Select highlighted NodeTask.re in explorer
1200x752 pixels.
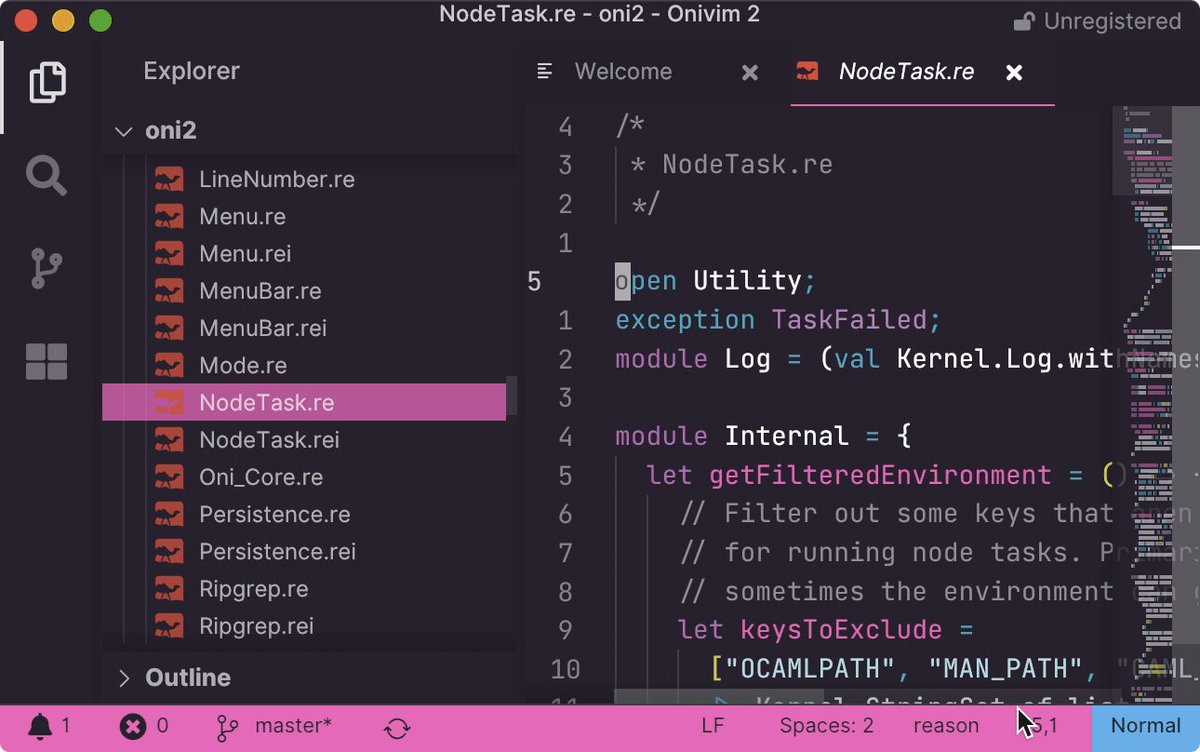pyautogui.click(x=304, y=402)
